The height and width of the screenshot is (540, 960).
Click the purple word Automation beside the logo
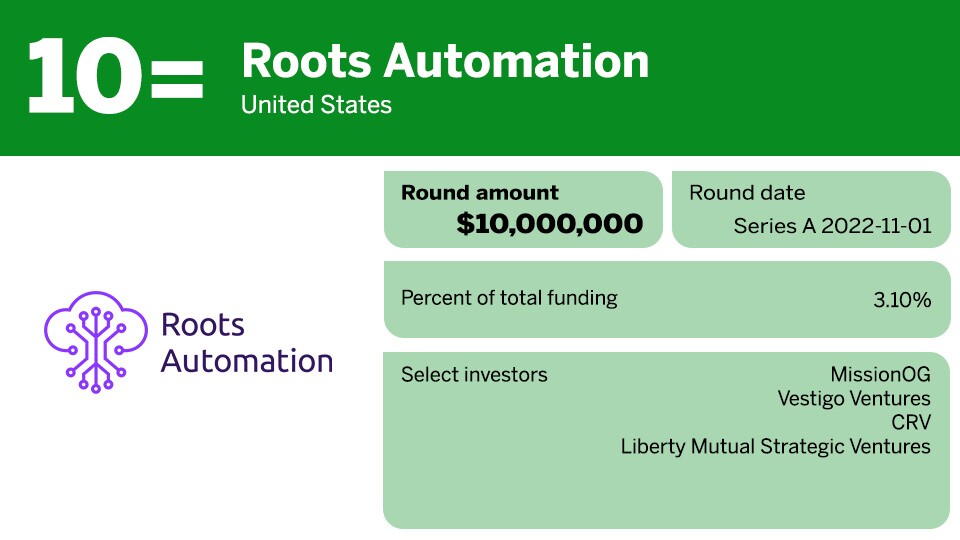[x=247, y=360]
